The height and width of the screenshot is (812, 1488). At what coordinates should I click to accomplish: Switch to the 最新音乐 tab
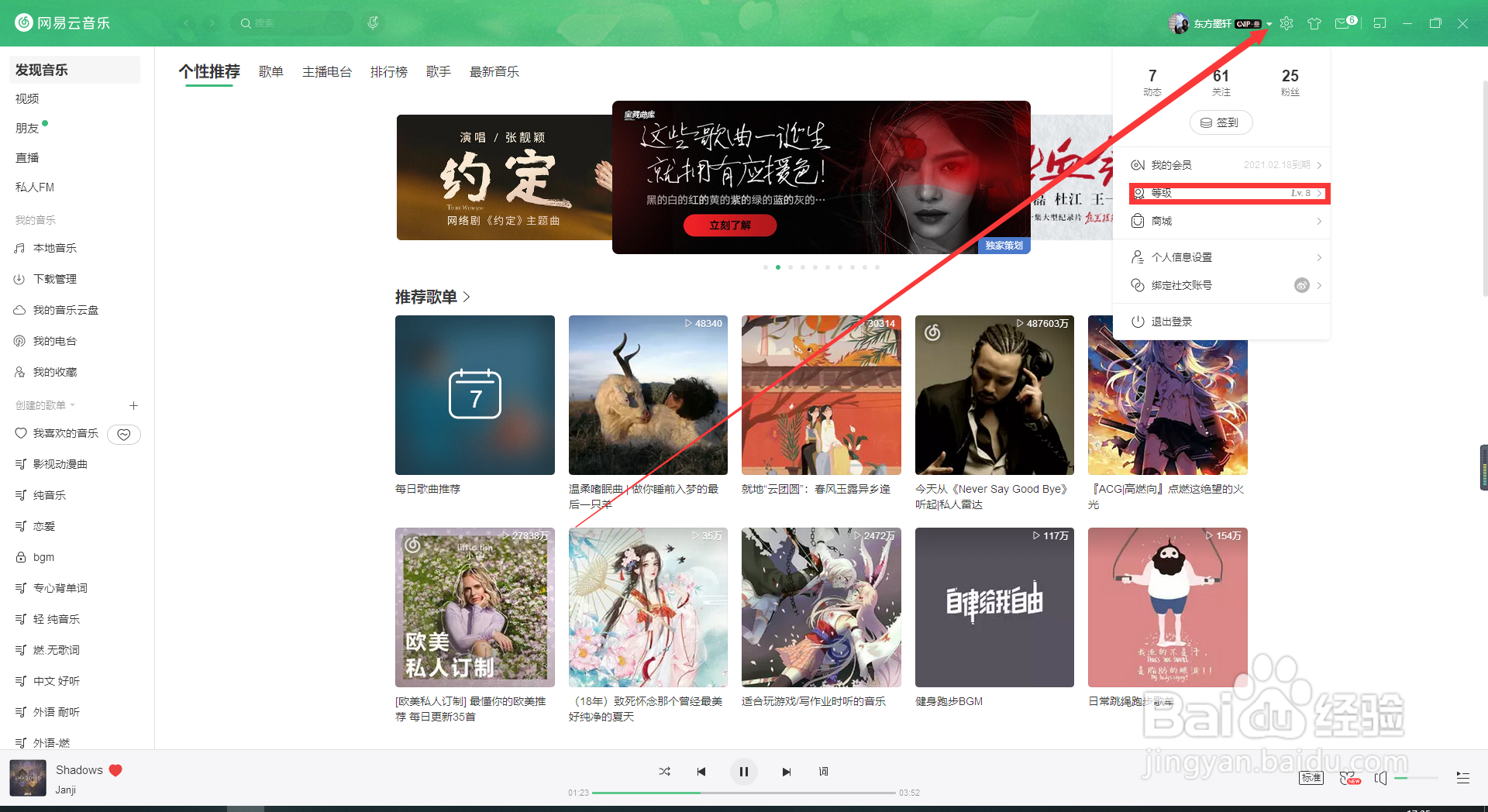point(494,71)
